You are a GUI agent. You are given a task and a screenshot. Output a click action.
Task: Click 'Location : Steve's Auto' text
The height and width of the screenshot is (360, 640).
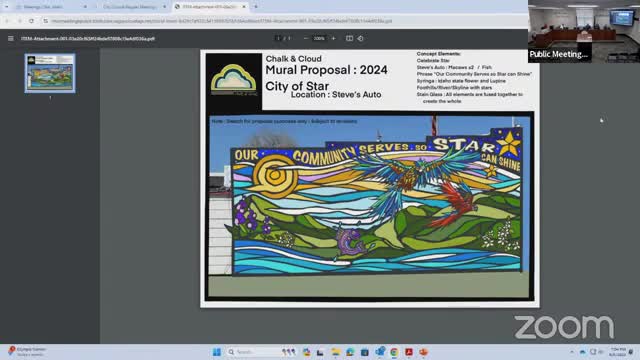tap(336, 95)
